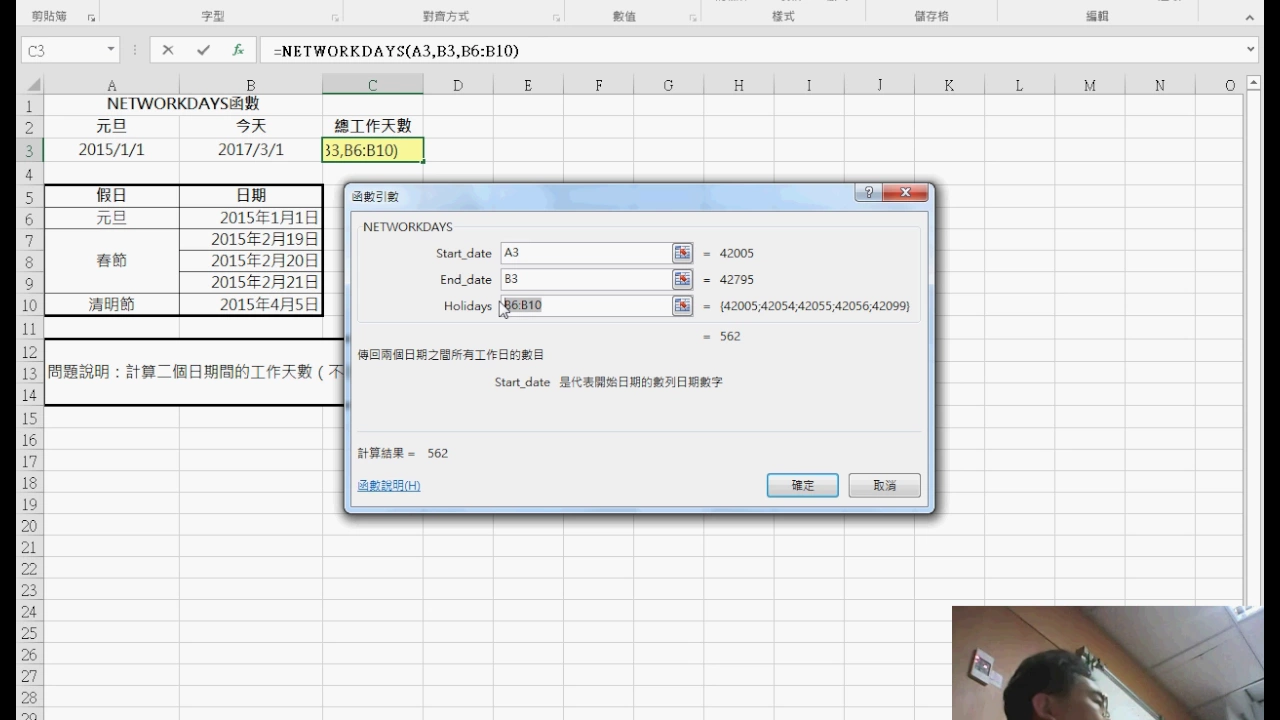Screen dimensions: 1280x720
Task: Click the End_date range selector icon
Action: point(682,279)
